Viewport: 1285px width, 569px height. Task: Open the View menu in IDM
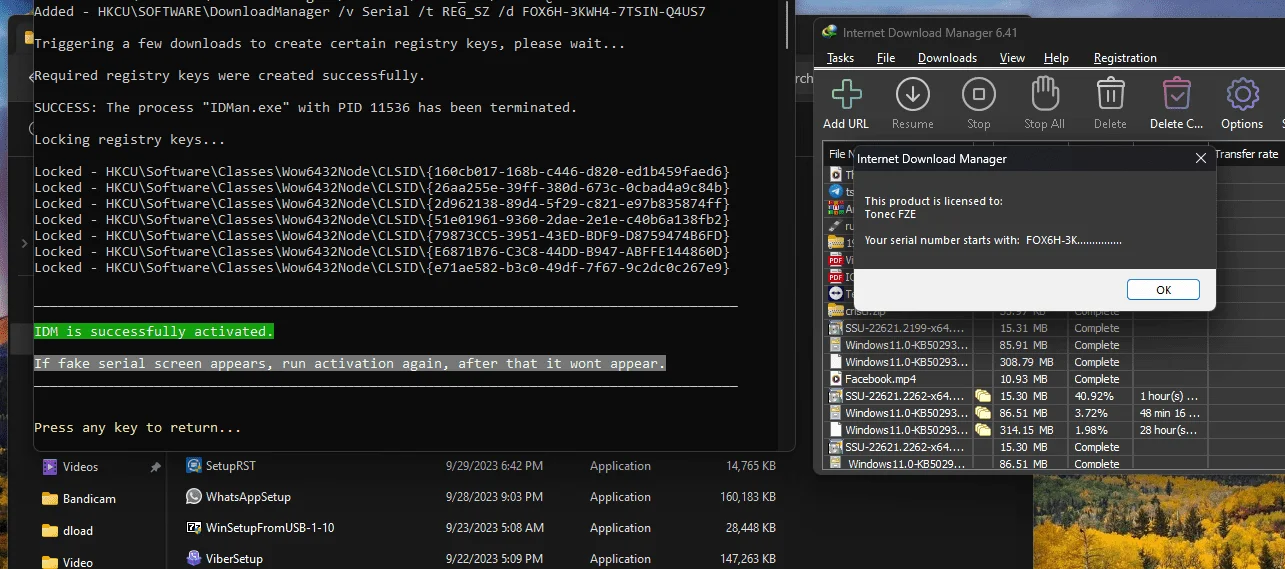[x=1012, y=58]
